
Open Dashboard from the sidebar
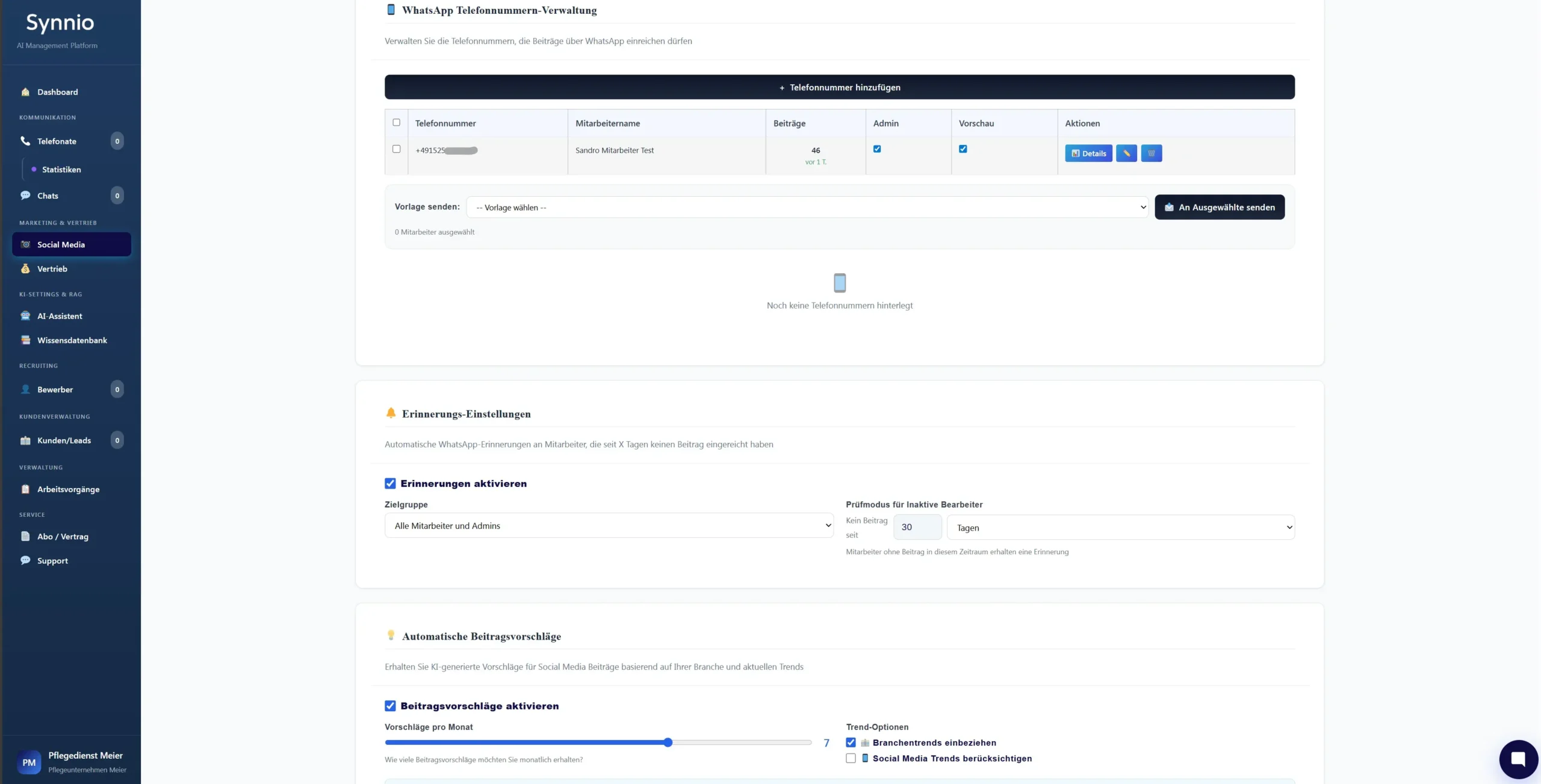57,92
